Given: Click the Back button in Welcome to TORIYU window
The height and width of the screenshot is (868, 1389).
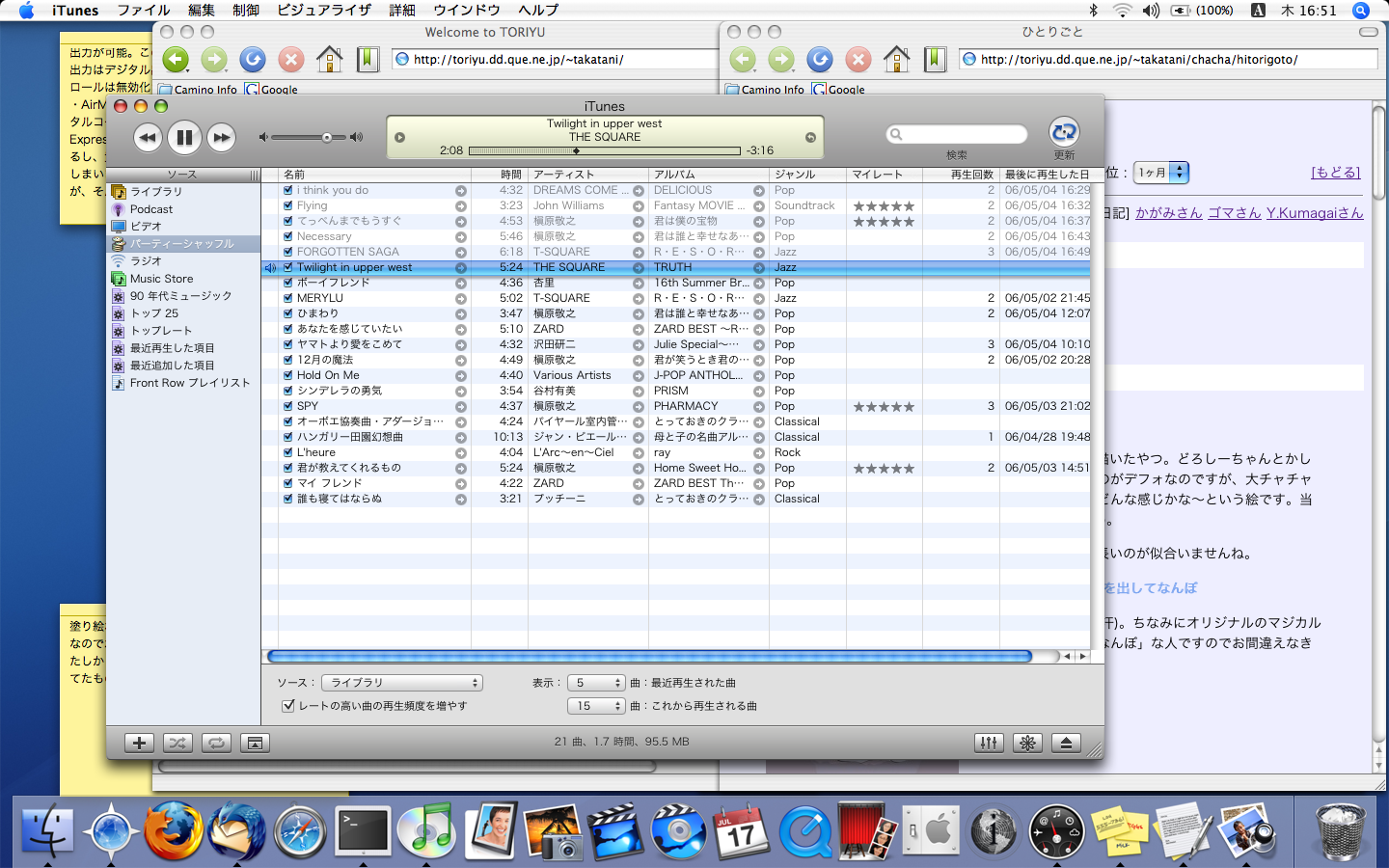Looking at the screenshot, I should click(x=176, y=60).
